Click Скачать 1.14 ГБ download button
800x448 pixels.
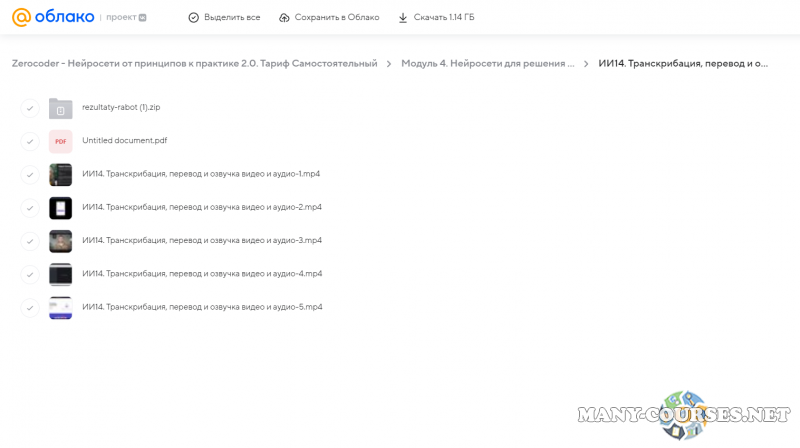[443, 18]
